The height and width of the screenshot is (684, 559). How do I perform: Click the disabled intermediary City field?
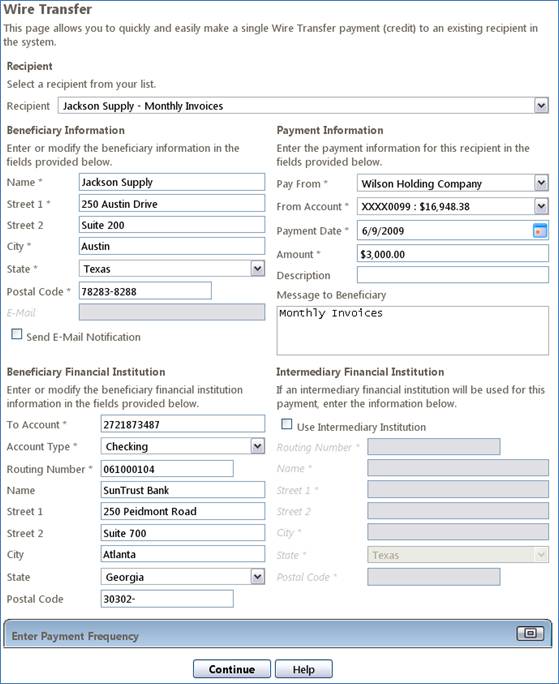(458, 532)
